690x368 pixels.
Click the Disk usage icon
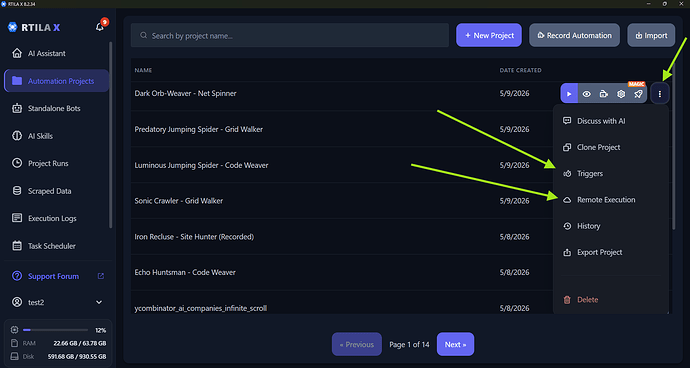tap(14, 356)
